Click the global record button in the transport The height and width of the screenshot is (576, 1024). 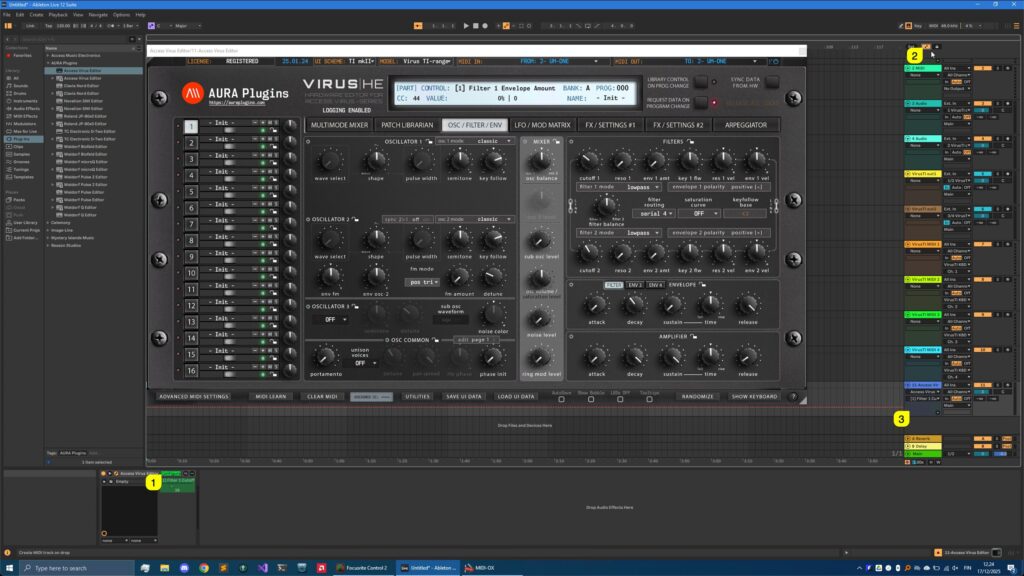486,25
